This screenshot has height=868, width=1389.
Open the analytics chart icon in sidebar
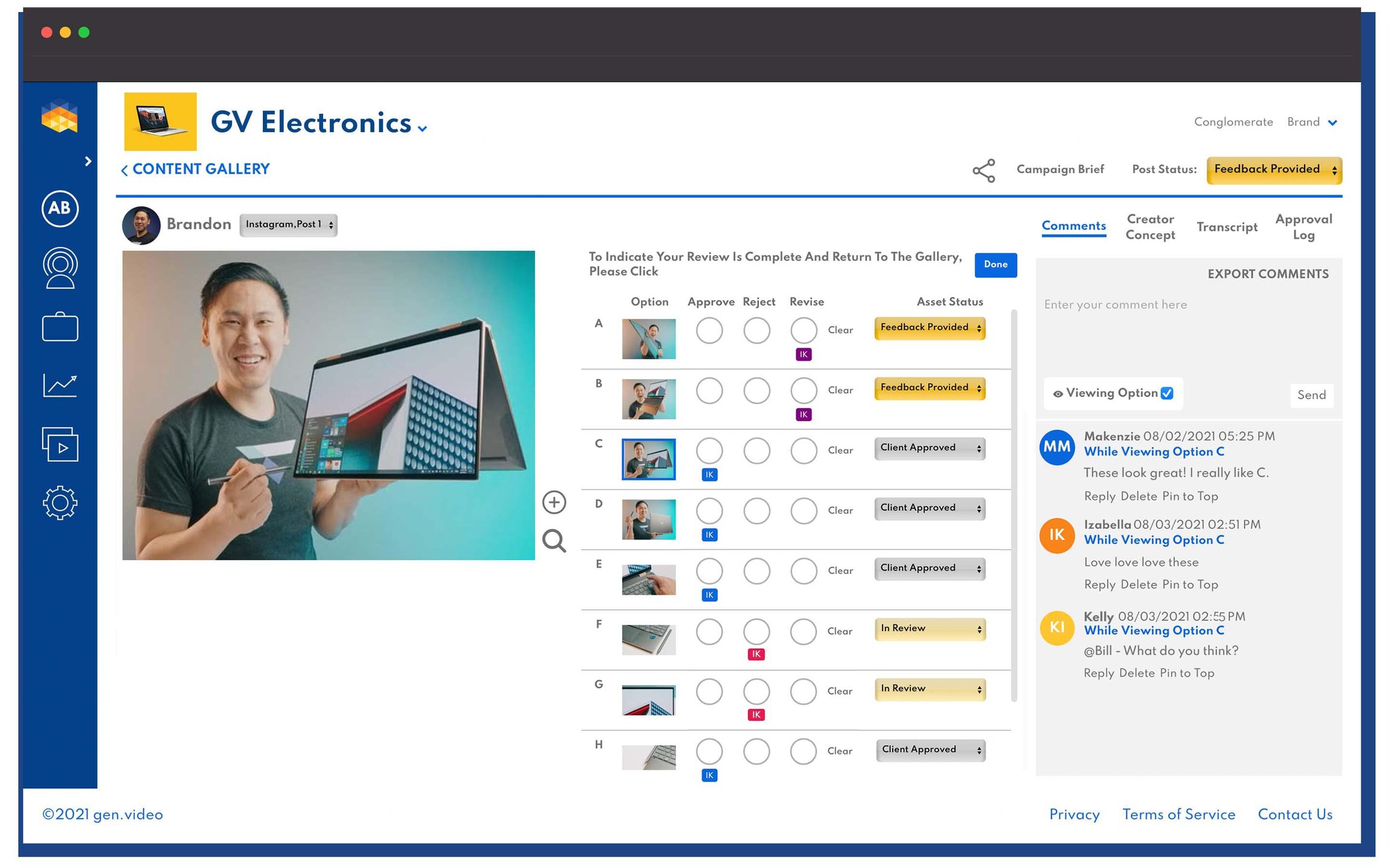click(x=60, y=385)
